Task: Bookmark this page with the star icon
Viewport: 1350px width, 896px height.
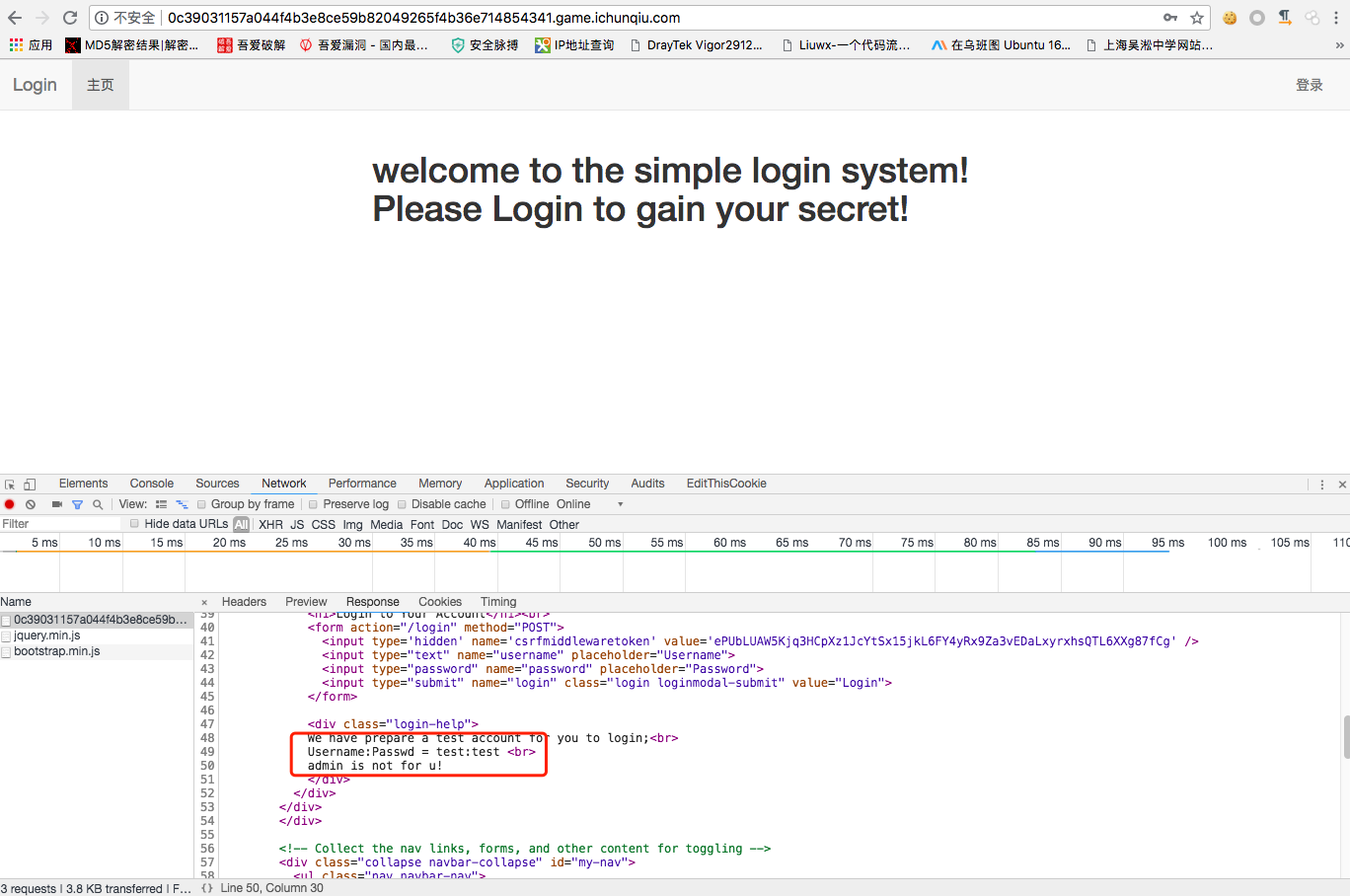Action: click(1197, 18)
